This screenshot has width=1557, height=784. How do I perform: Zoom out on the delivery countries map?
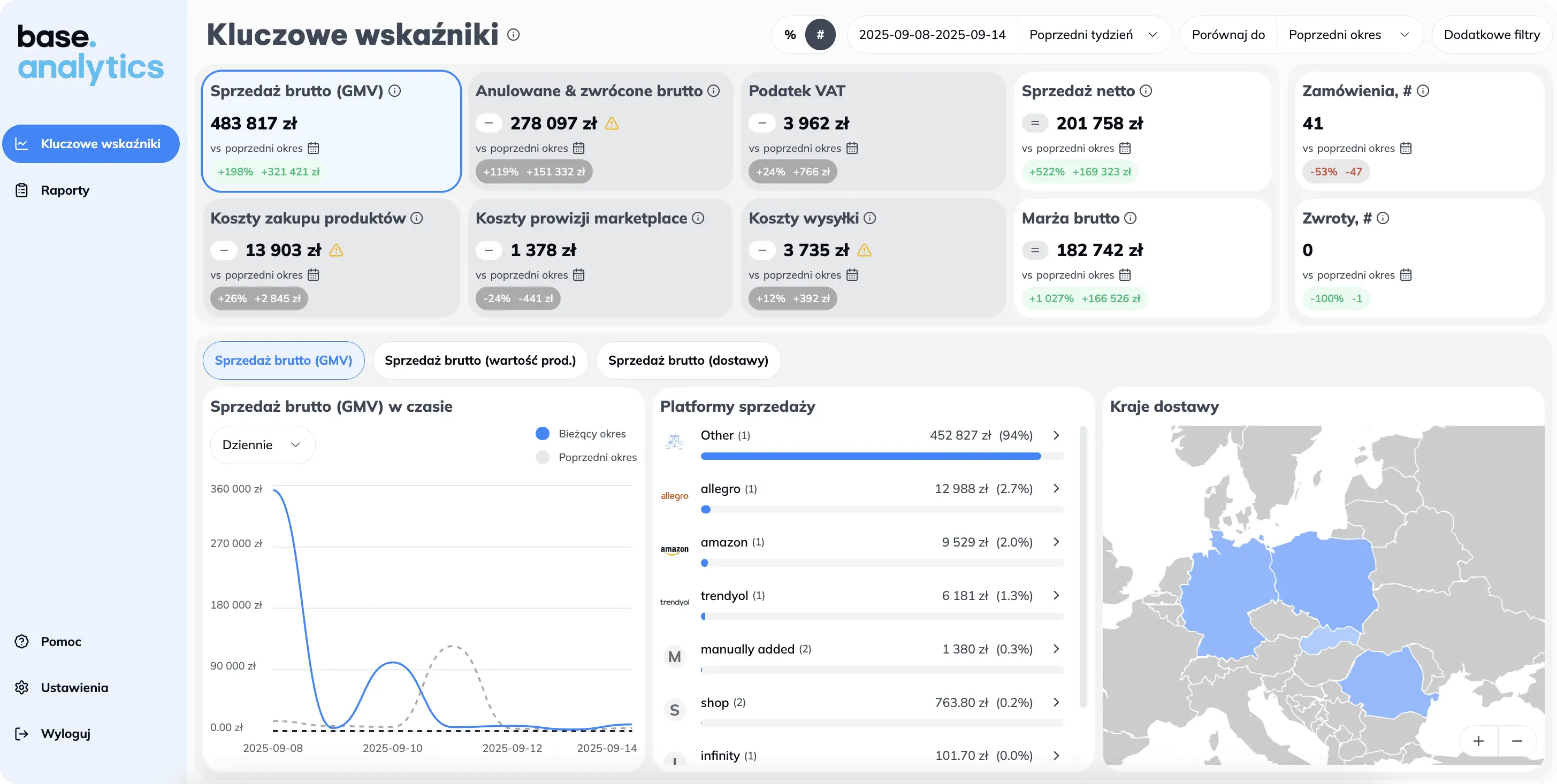[1517, 741]
